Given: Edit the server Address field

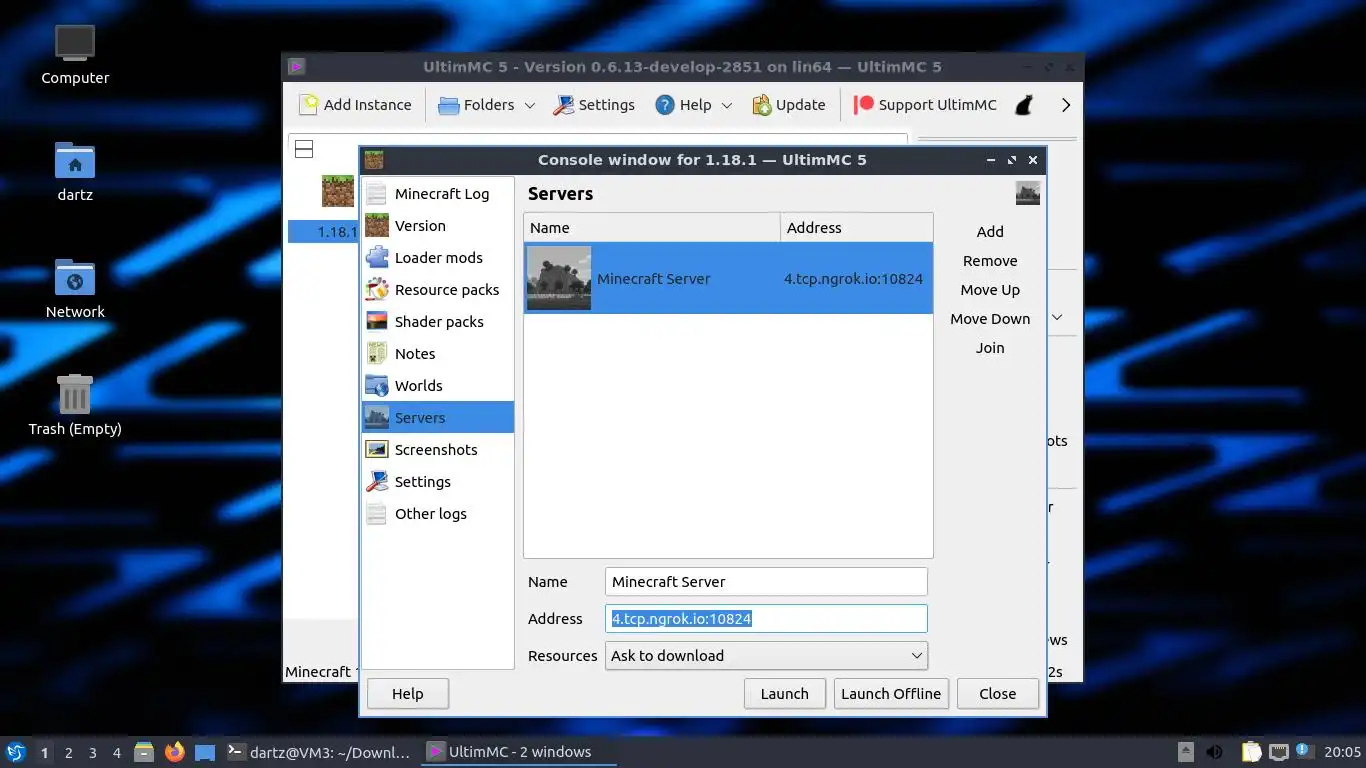Looking at the screenshot, I should pos(766,619).
